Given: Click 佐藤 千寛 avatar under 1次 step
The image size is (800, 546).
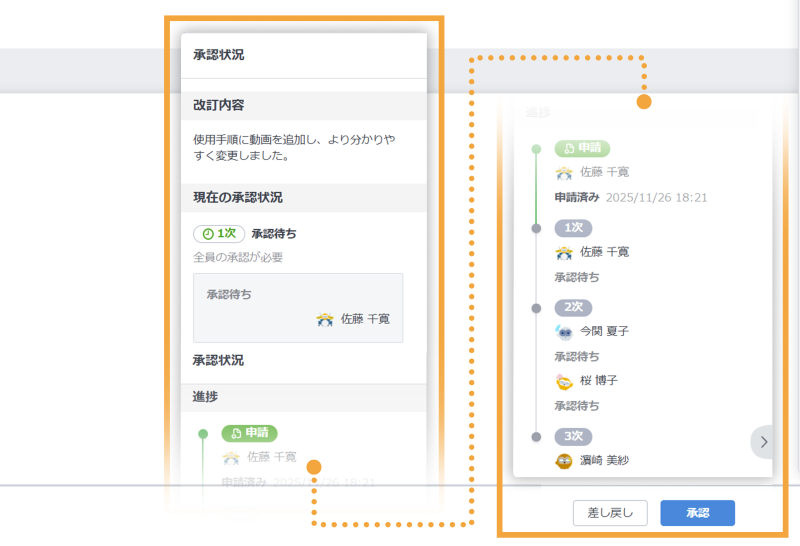Looking at the screenshot, I should tap(564, 252).
